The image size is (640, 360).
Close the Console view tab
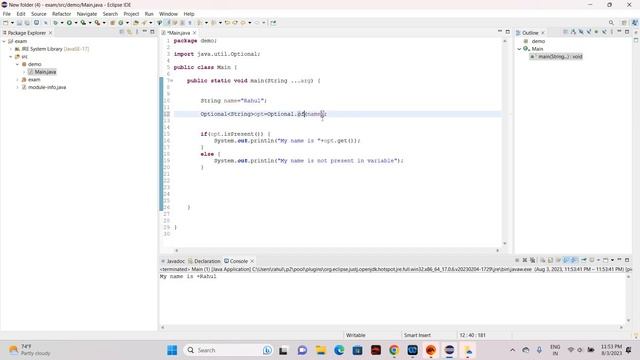pyautogui.click(x=252, y=261)
